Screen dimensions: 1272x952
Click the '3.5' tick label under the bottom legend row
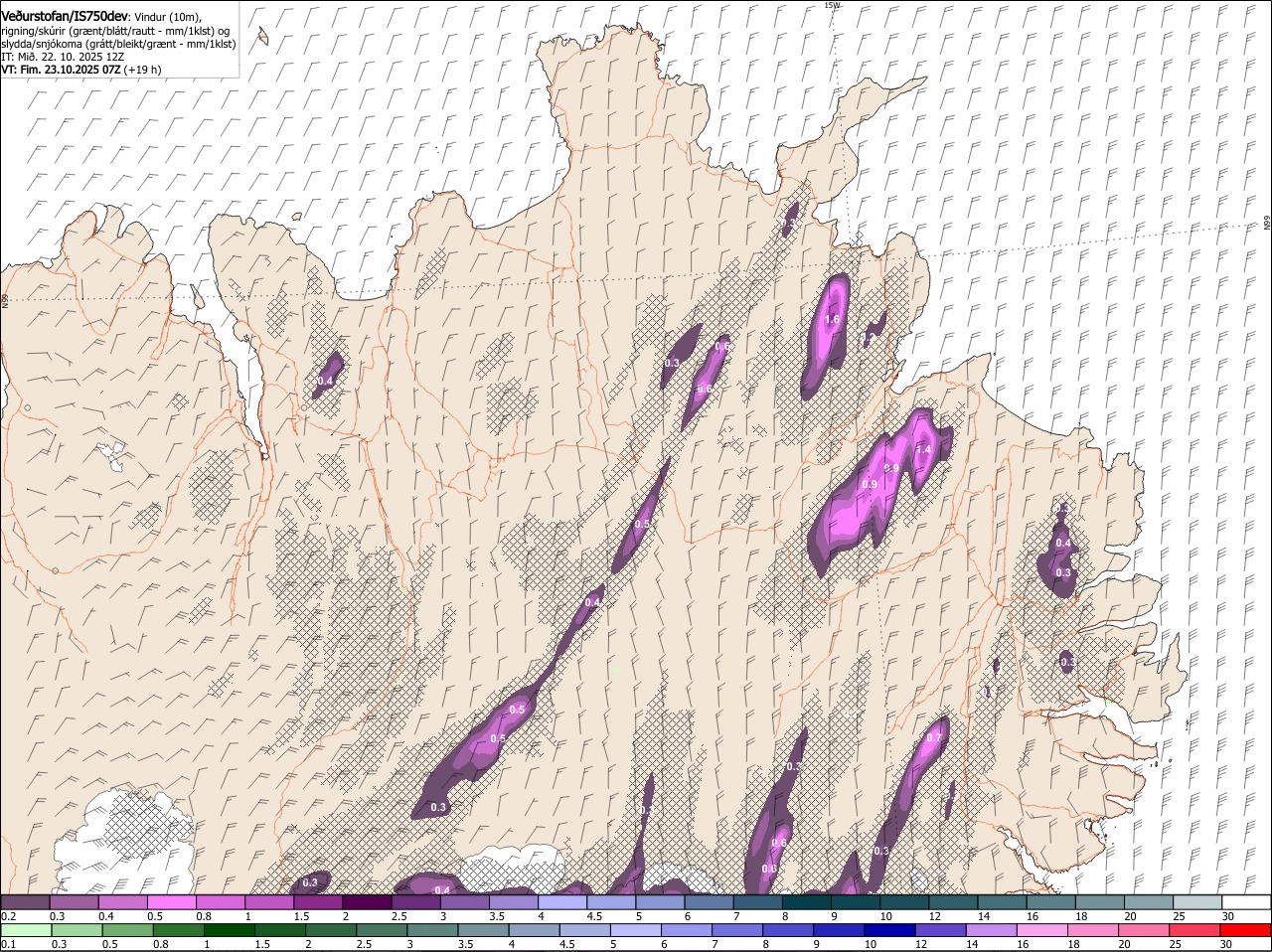coord(465,944)
